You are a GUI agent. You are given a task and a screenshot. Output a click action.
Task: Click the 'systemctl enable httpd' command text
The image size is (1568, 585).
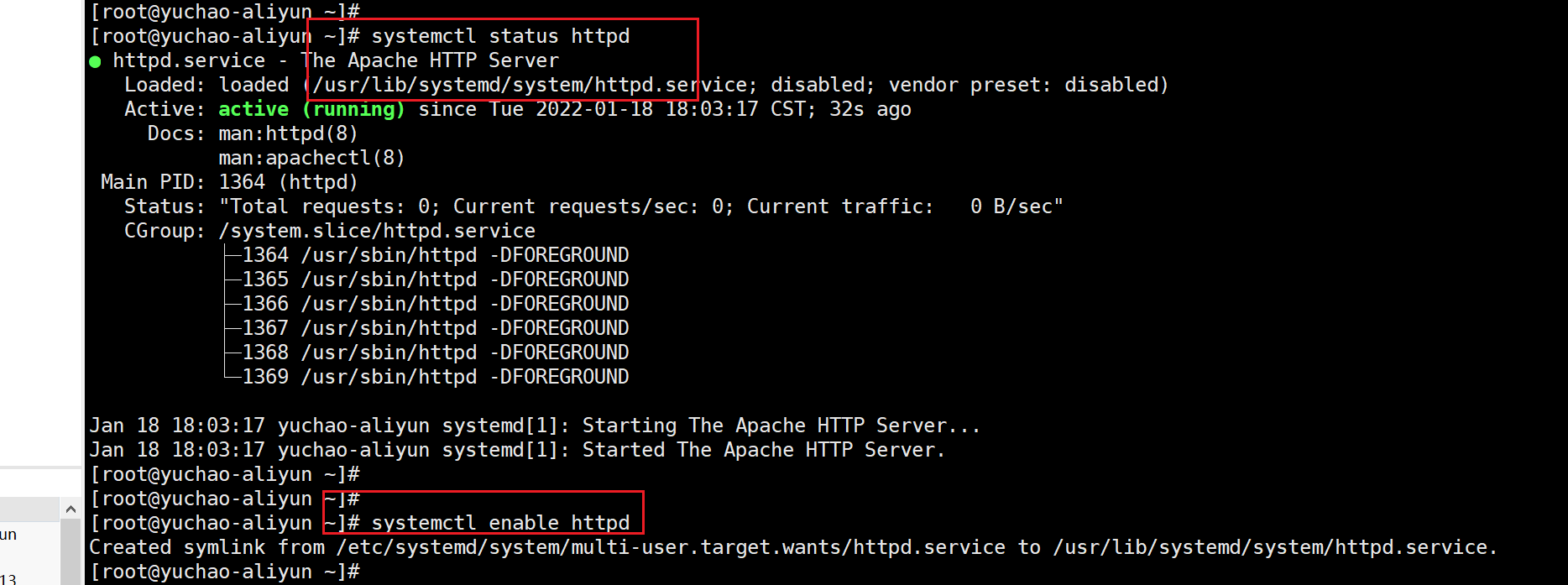[500, 523]
